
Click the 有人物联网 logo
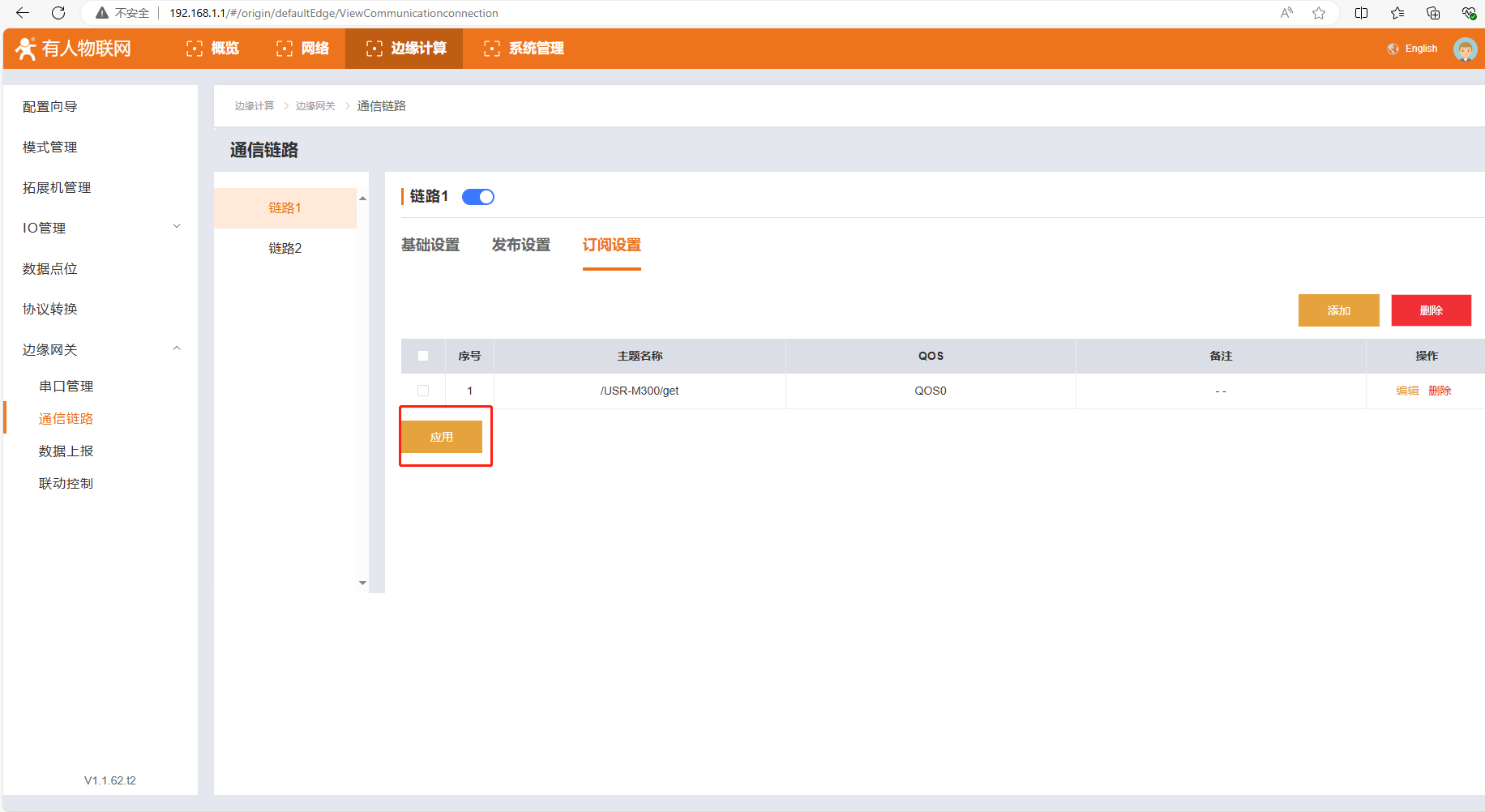(73, 49)
